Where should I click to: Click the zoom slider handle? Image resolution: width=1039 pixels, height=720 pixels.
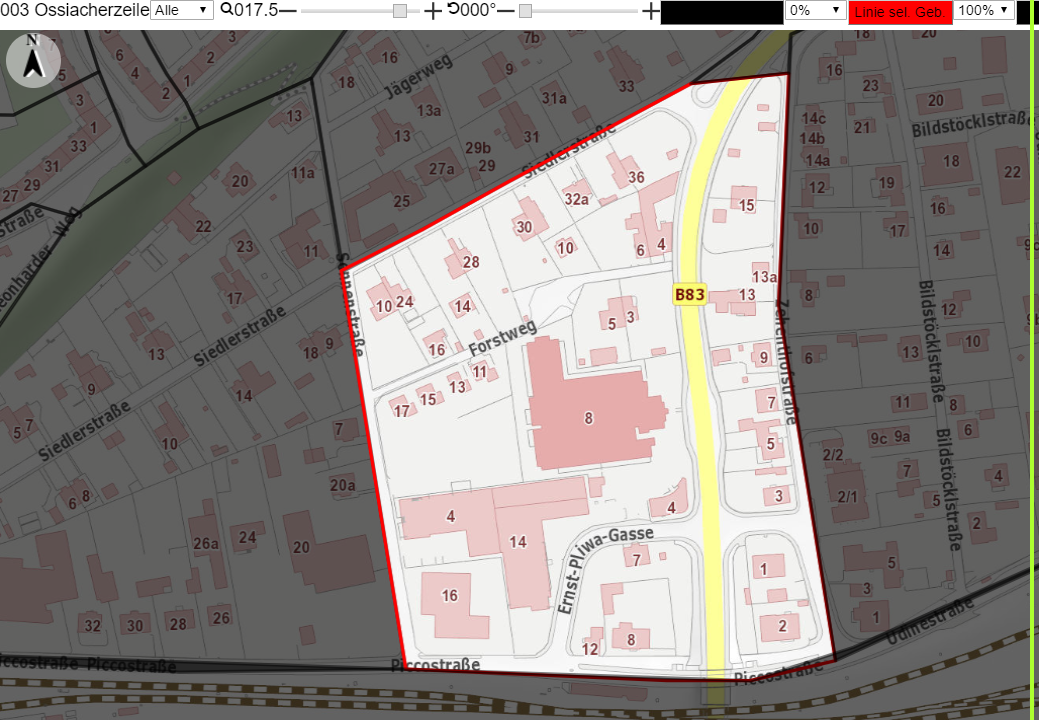[400, 11]
